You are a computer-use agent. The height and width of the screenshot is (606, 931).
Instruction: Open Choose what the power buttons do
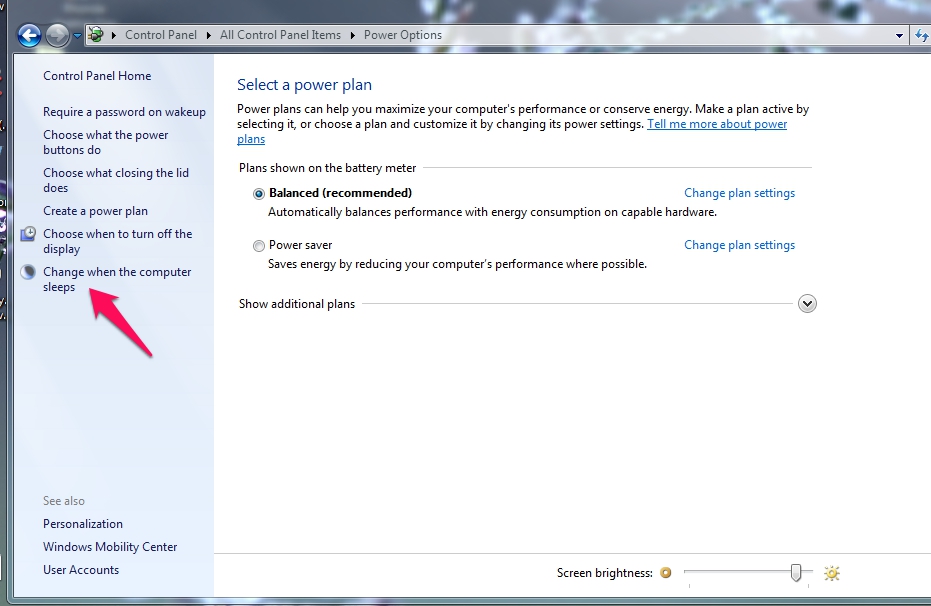106,142
